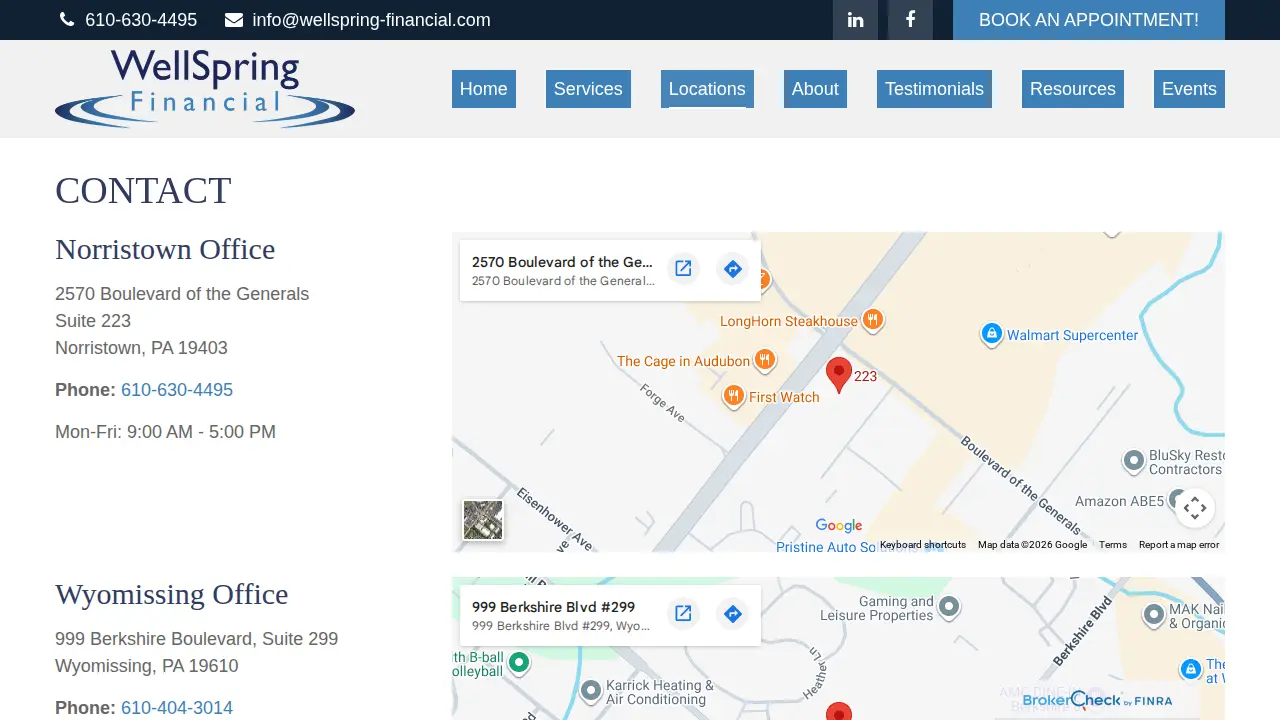Screen dimensions: 1280x720
Task: Switch Norristown map to satellite view
Action: pos(483,520)
